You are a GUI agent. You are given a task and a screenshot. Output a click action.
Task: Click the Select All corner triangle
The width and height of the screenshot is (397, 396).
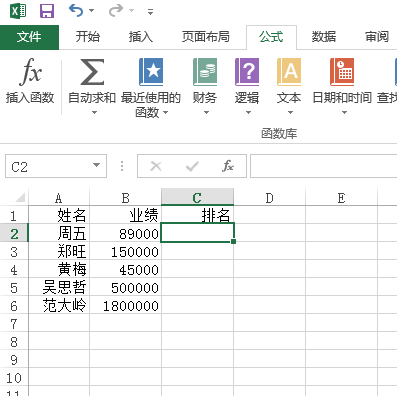coord(19,197)
